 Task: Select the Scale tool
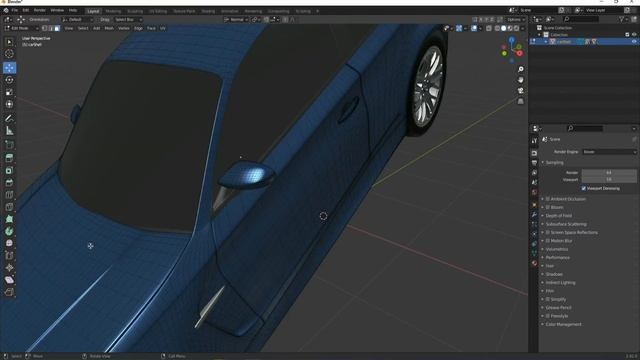point(9,92)
